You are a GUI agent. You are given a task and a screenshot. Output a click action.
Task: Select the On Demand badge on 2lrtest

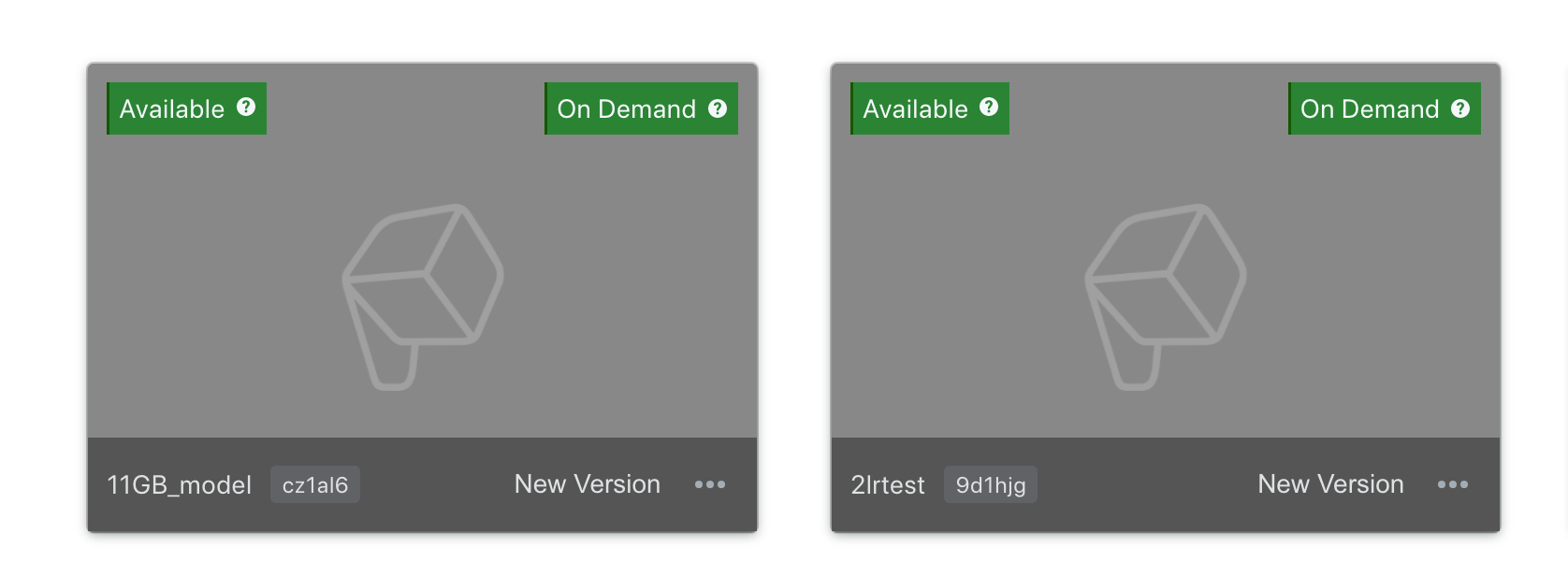coord(1384,108)
